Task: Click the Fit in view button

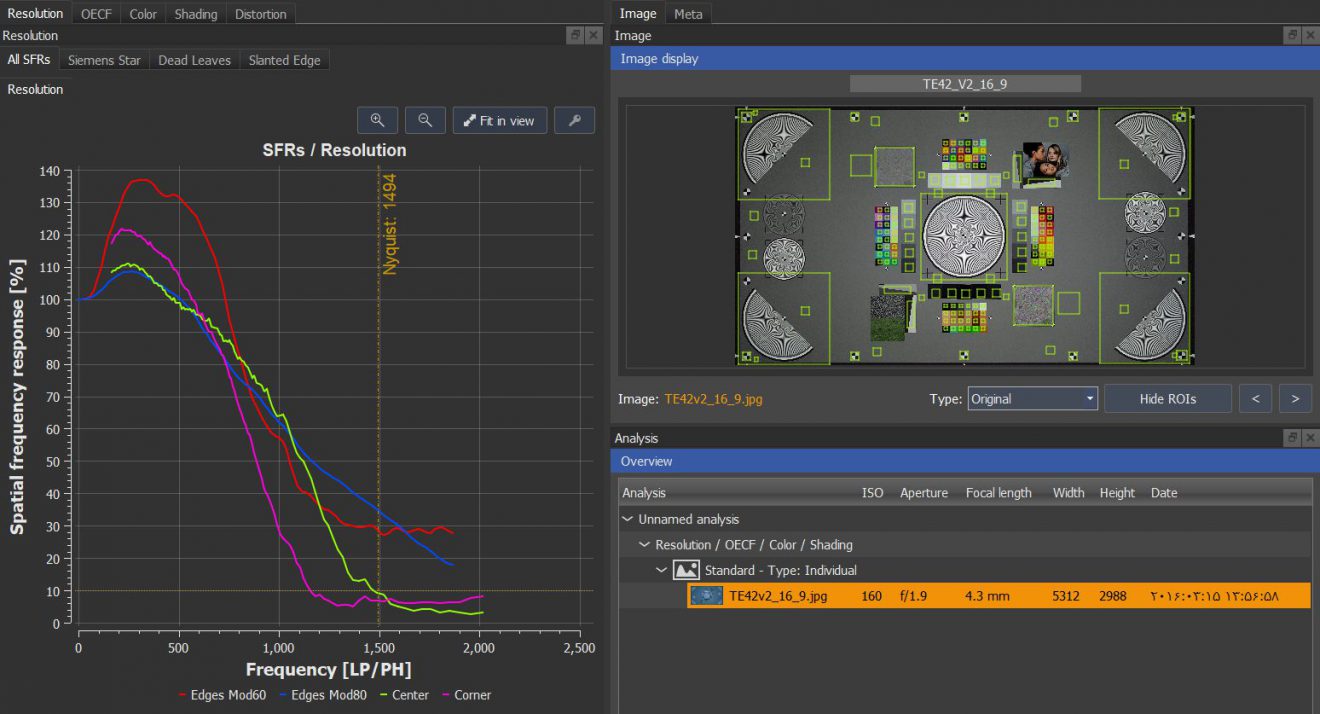Action: [498, 120]
